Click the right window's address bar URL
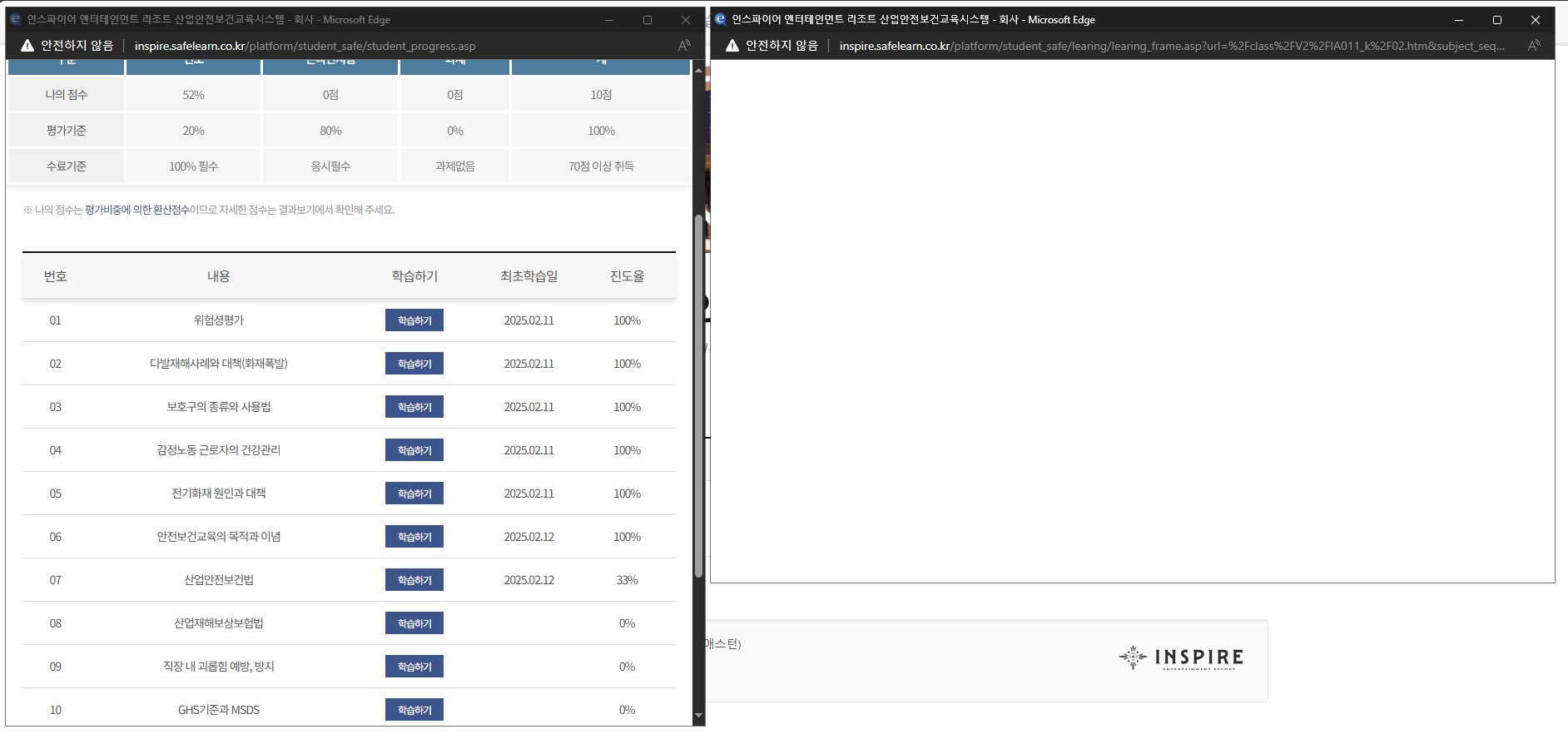Viewport: 1568px width, 744px height. coord(1172,46)
